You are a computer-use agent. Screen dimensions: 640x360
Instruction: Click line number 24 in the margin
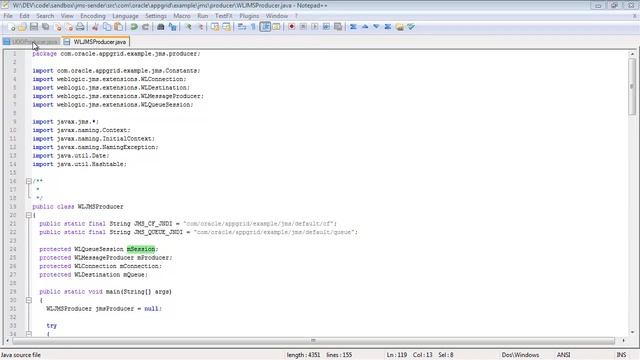coord(13,249)
